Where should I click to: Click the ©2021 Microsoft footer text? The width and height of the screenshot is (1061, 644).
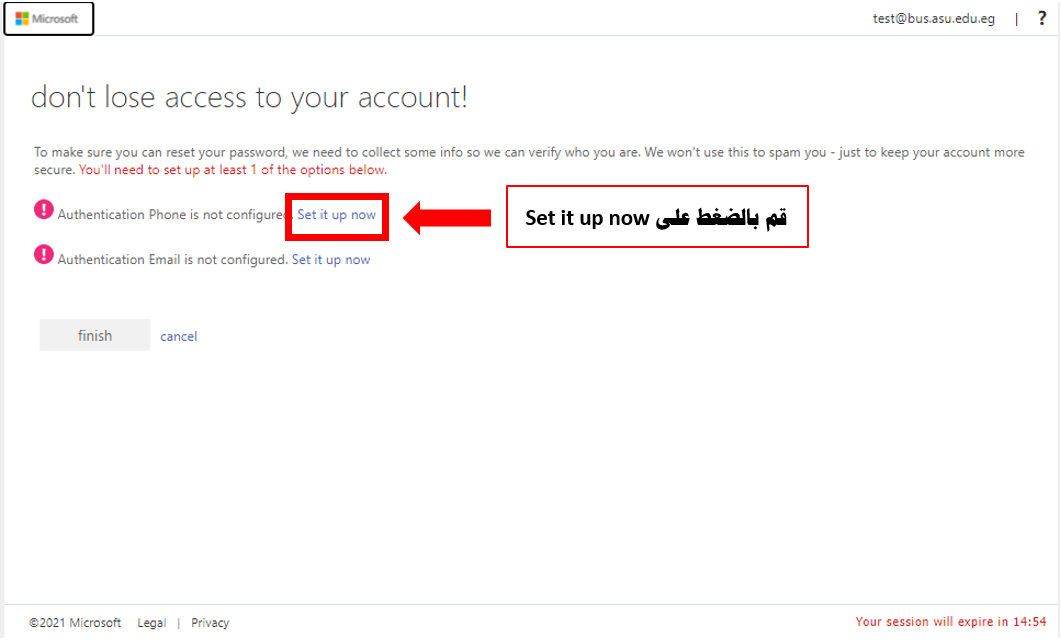pos(75,622)
